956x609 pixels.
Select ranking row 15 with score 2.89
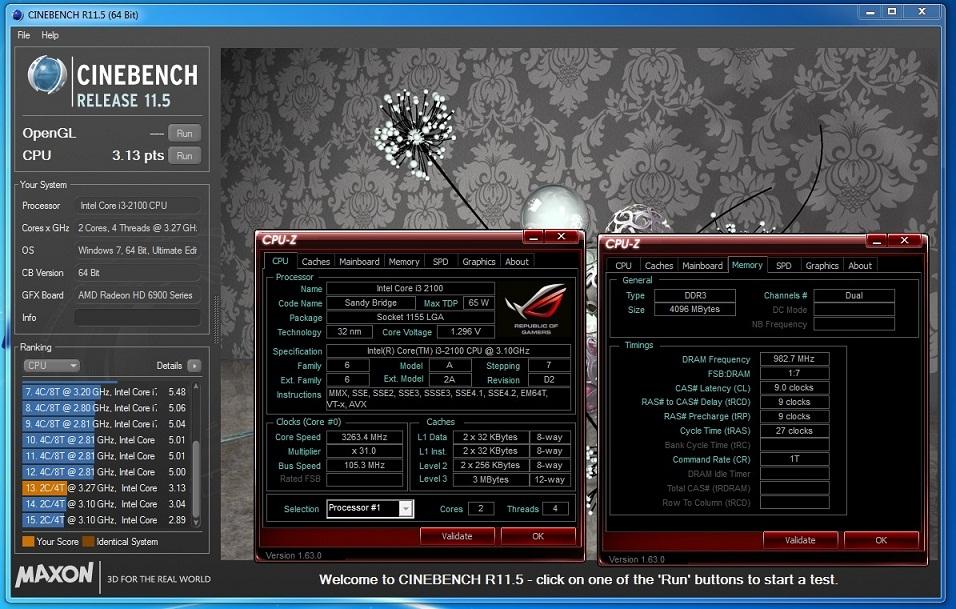[105, 520]
